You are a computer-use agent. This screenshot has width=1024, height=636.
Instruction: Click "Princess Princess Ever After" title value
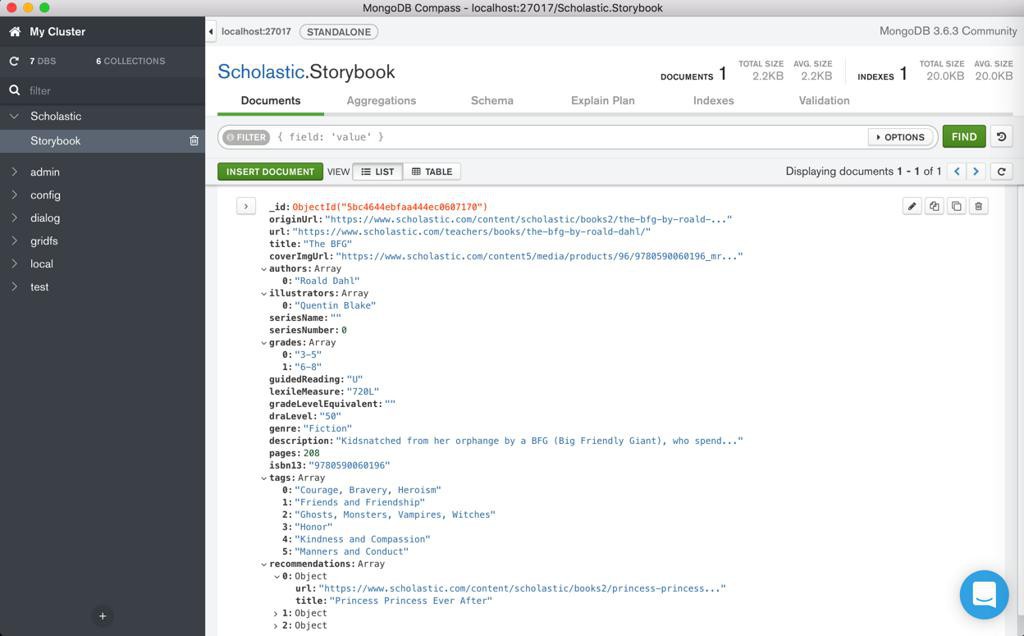pos(411,601)
